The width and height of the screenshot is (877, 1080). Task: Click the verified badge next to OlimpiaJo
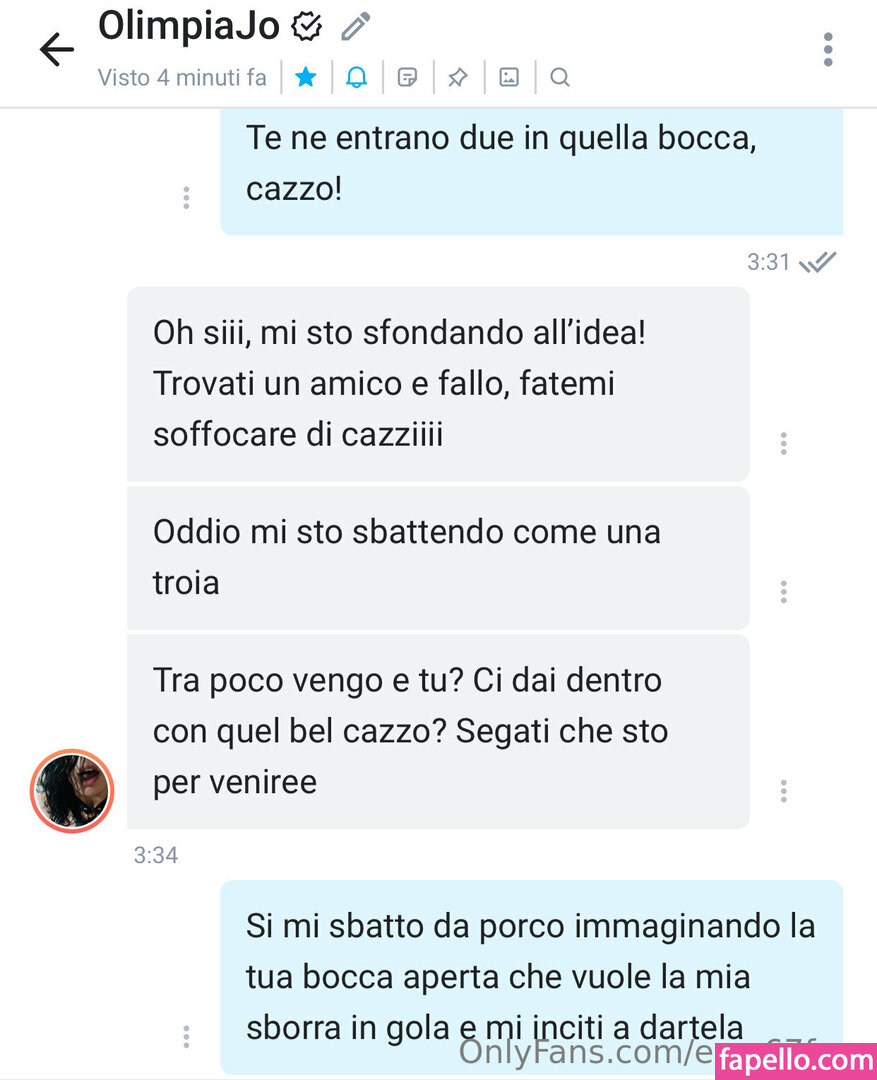click(307, 27)
